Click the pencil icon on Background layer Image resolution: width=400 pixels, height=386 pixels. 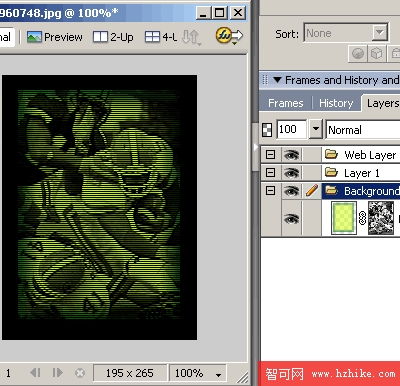point(312,191)
